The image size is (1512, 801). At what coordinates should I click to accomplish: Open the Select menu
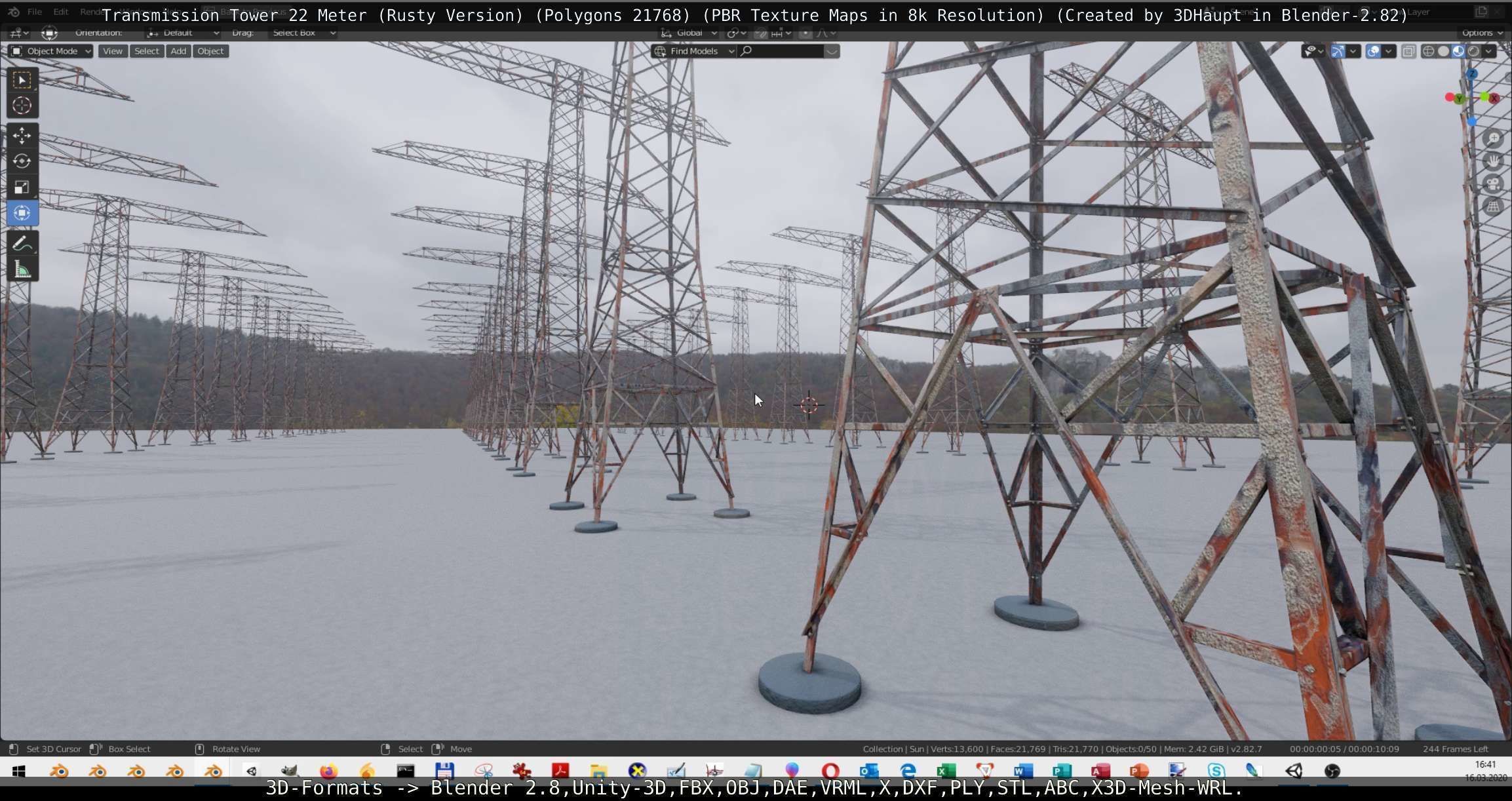point(147,51)
